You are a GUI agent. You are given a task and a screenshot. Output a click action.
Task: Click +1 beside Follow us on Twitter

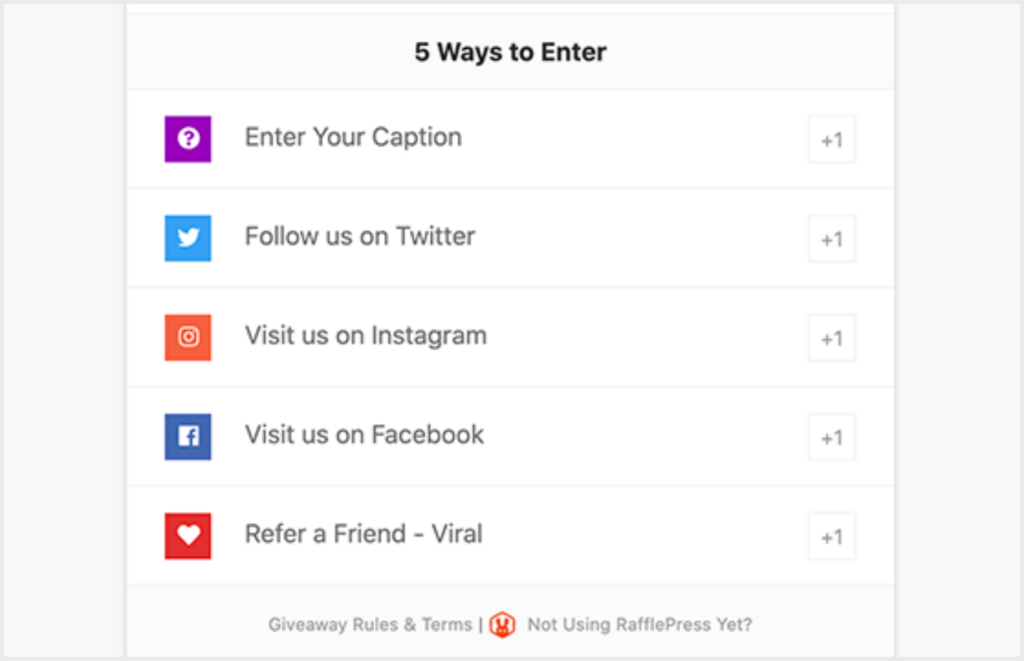[x=831, y=239]
